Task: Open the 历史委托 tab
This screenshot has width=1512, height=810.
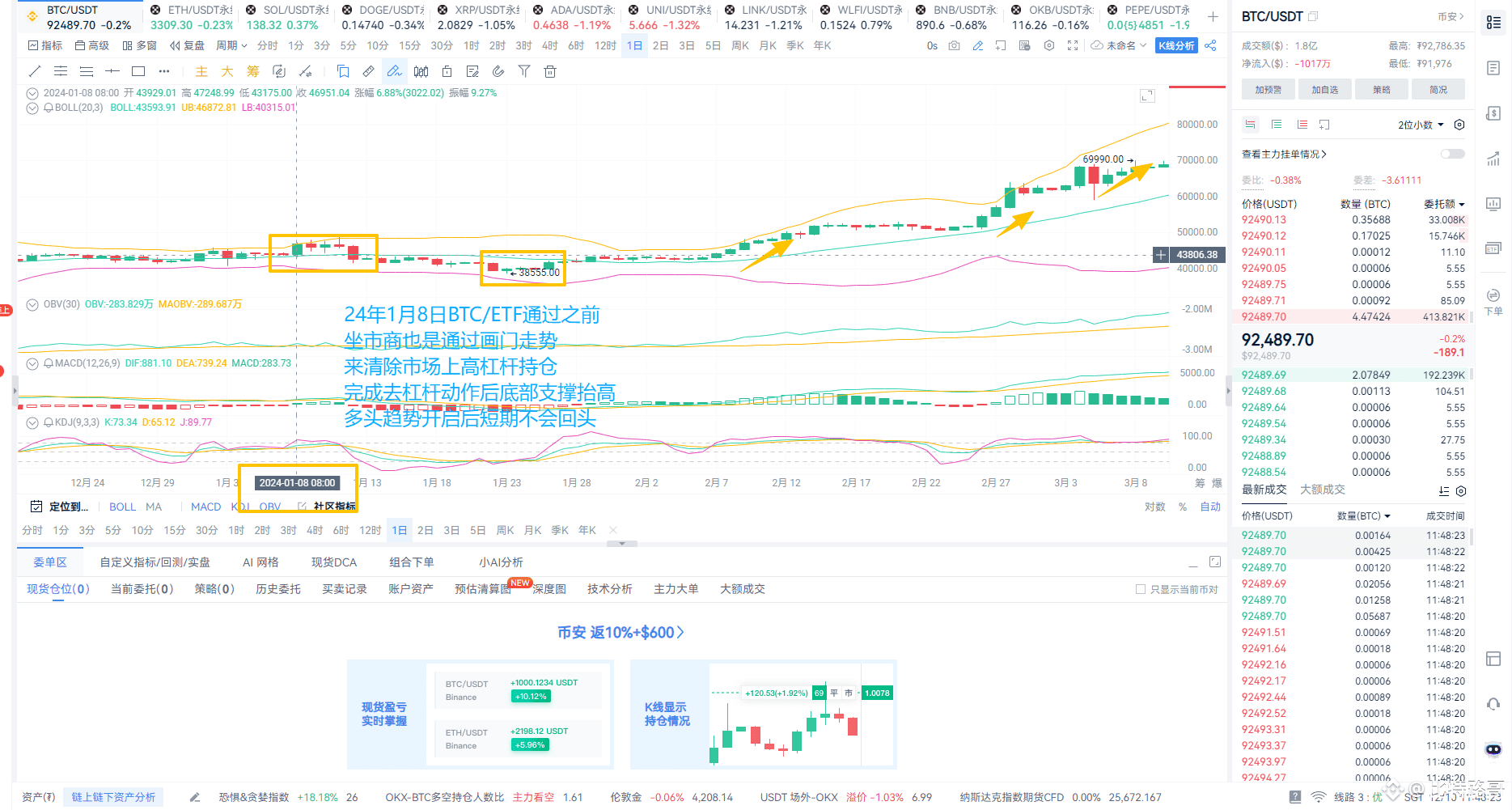Action: [278, 589]
